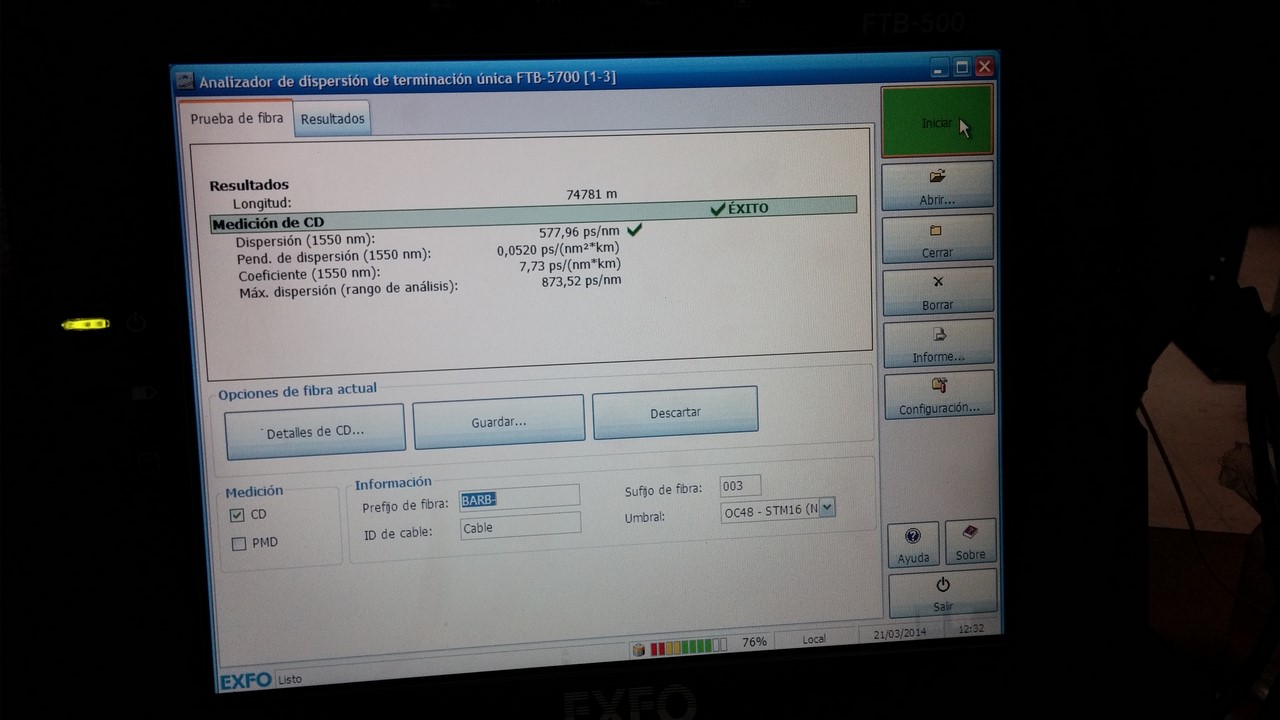Enable the PMD measurement checkbox
Image resolution: width=1280 pixels, height=720 pixels.
239,544
